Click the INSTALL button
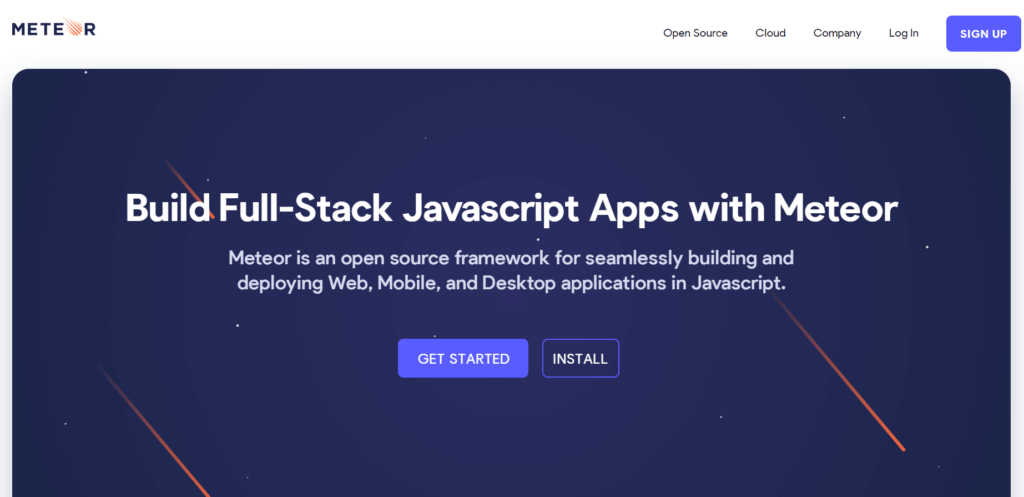Viewport: 1024px width, 497px height. (x=580, y=359)
